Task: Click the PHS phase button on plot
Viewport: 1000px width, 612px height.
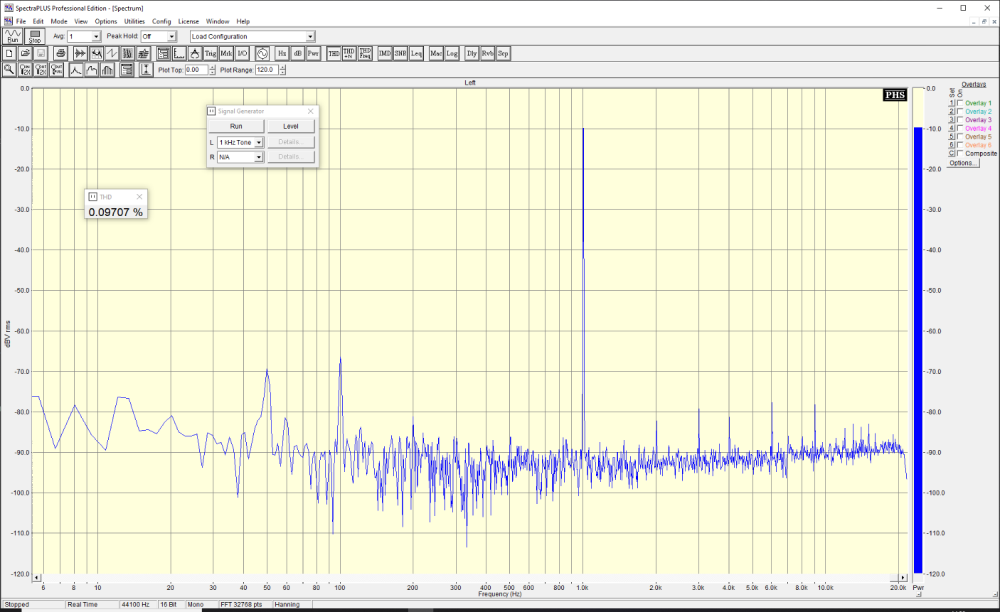Action: click(895, 95)
